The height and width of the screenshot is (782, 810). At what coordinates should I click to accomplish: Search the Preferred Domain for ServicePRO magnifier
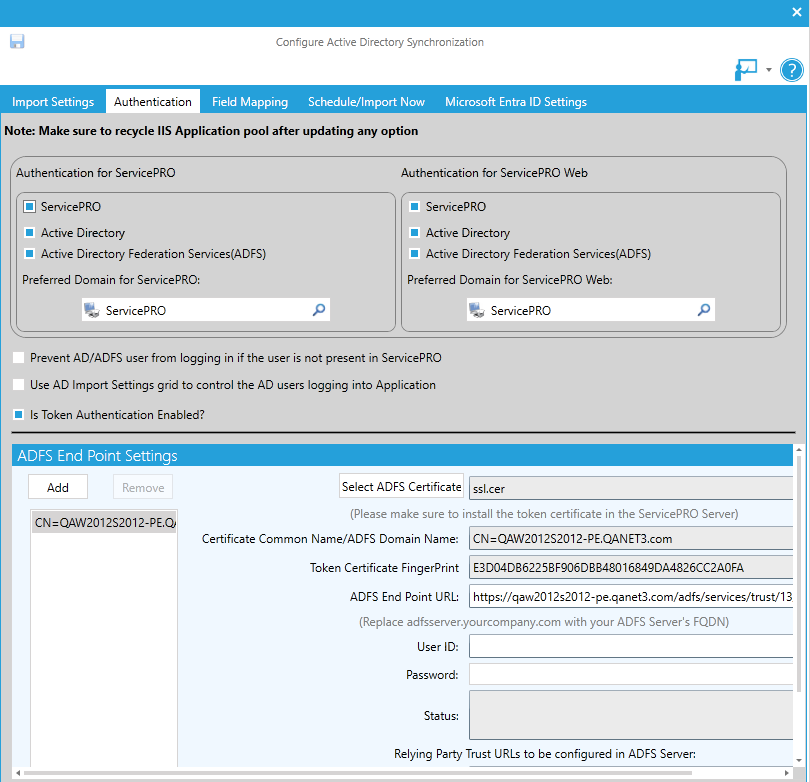pyautogui.click(x=319, y=310)
